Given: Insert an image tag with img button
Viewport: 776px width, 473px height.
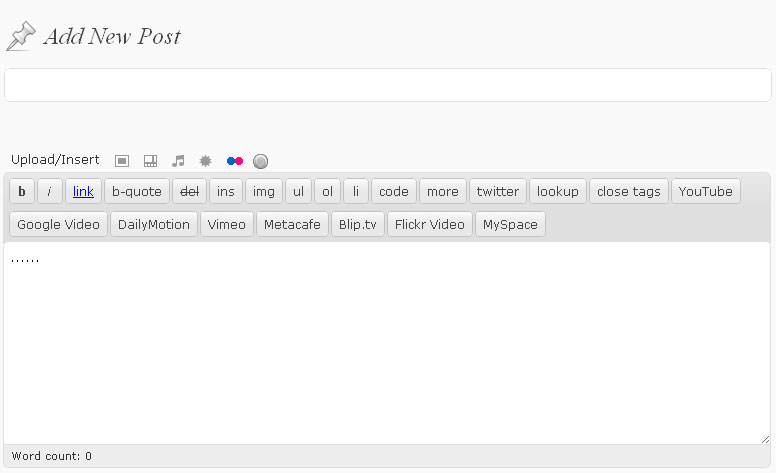Looking at the screenshot, I should tap(263, 191).
